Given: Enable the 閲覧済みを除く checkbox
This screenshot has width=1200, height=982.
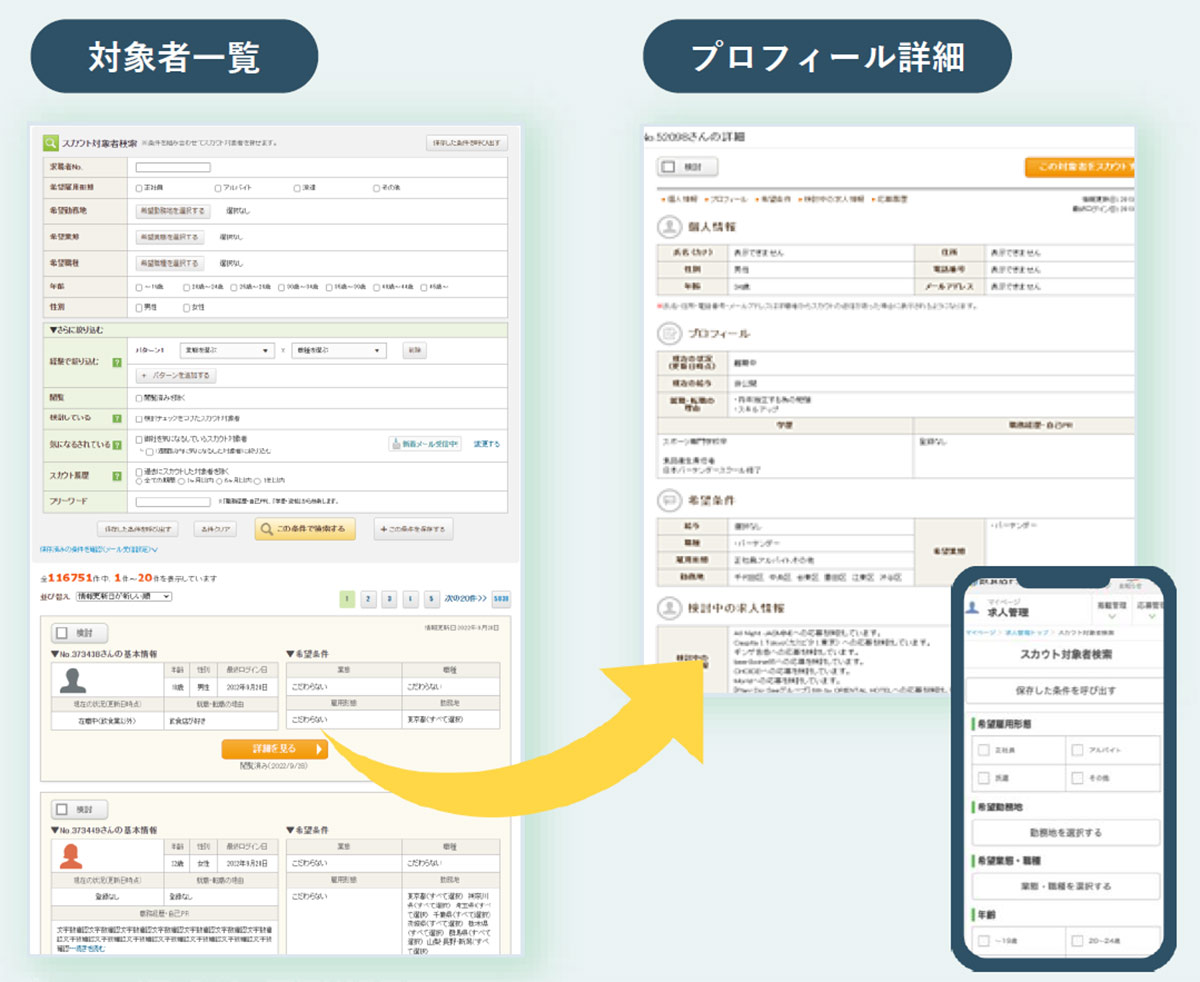Looking at the screenshot, I should point(139,397).
